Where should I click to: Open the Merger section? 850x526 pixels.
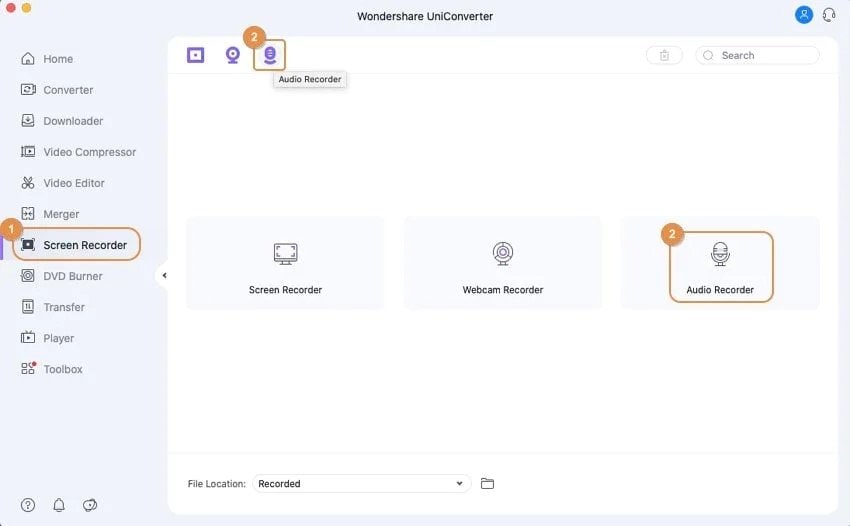tap(50, 214)
